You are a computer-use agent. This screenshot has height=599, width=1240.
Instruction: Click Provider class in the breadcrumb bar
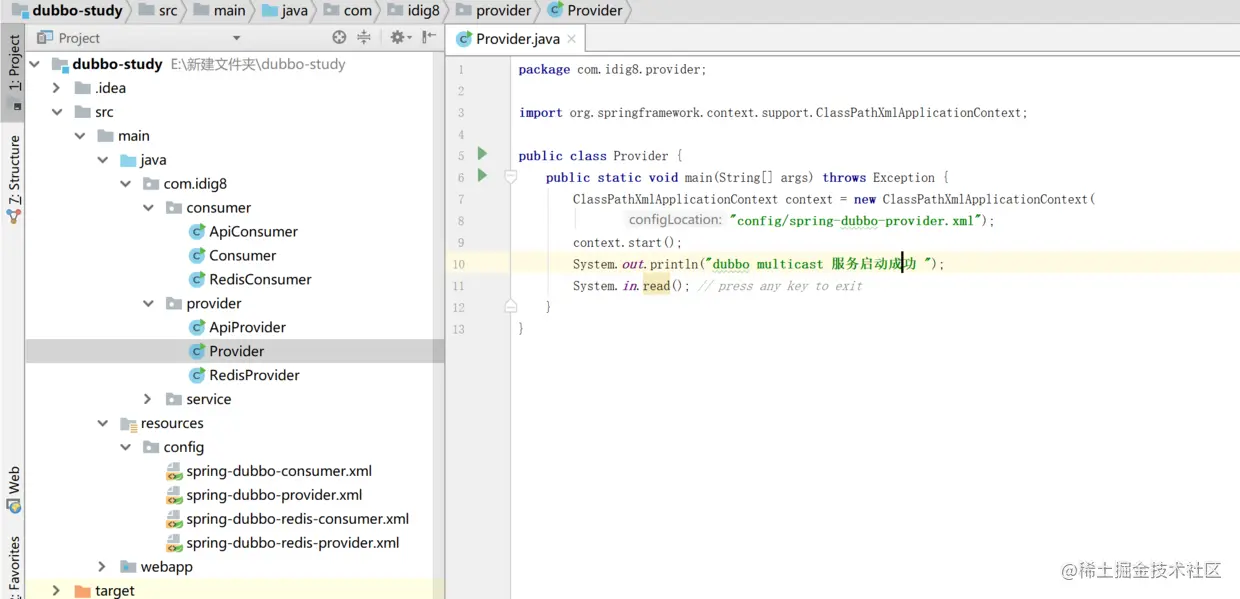[585, 11]
